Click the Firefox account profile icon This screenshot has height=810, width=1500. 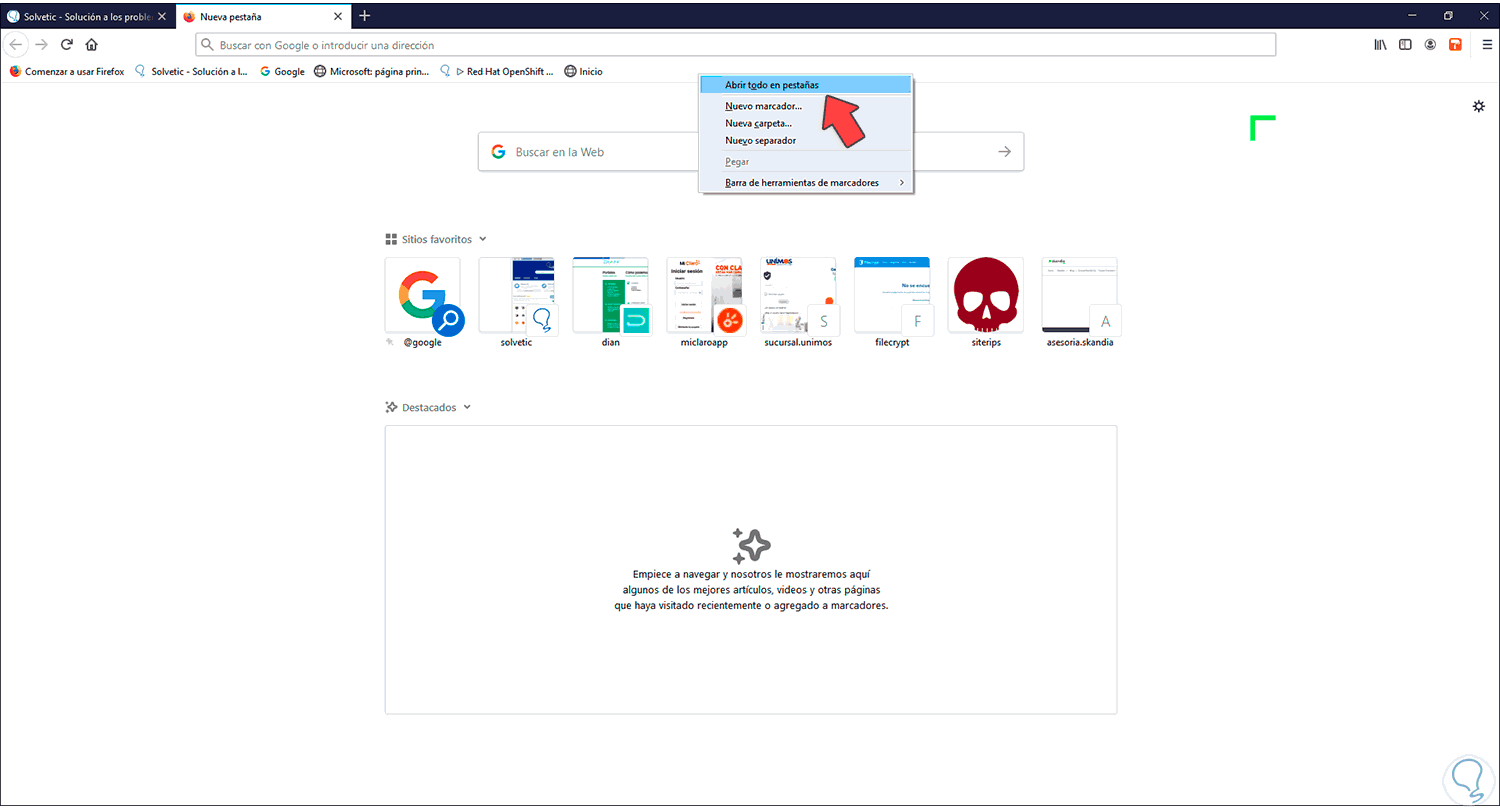1430,44
